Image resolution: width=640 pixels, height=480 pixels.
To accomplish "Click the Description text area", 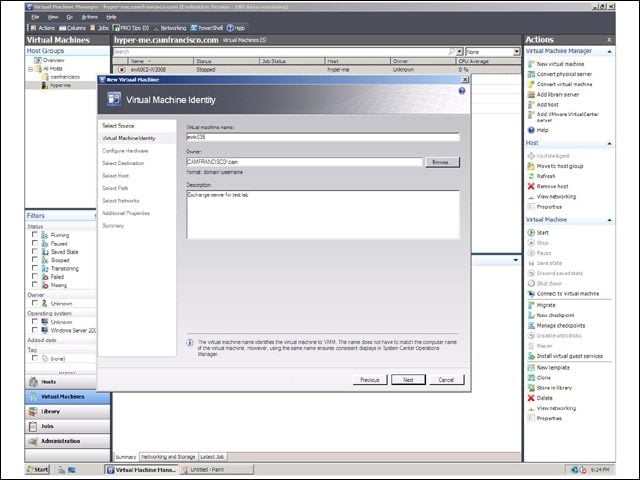I will point(323,214).
